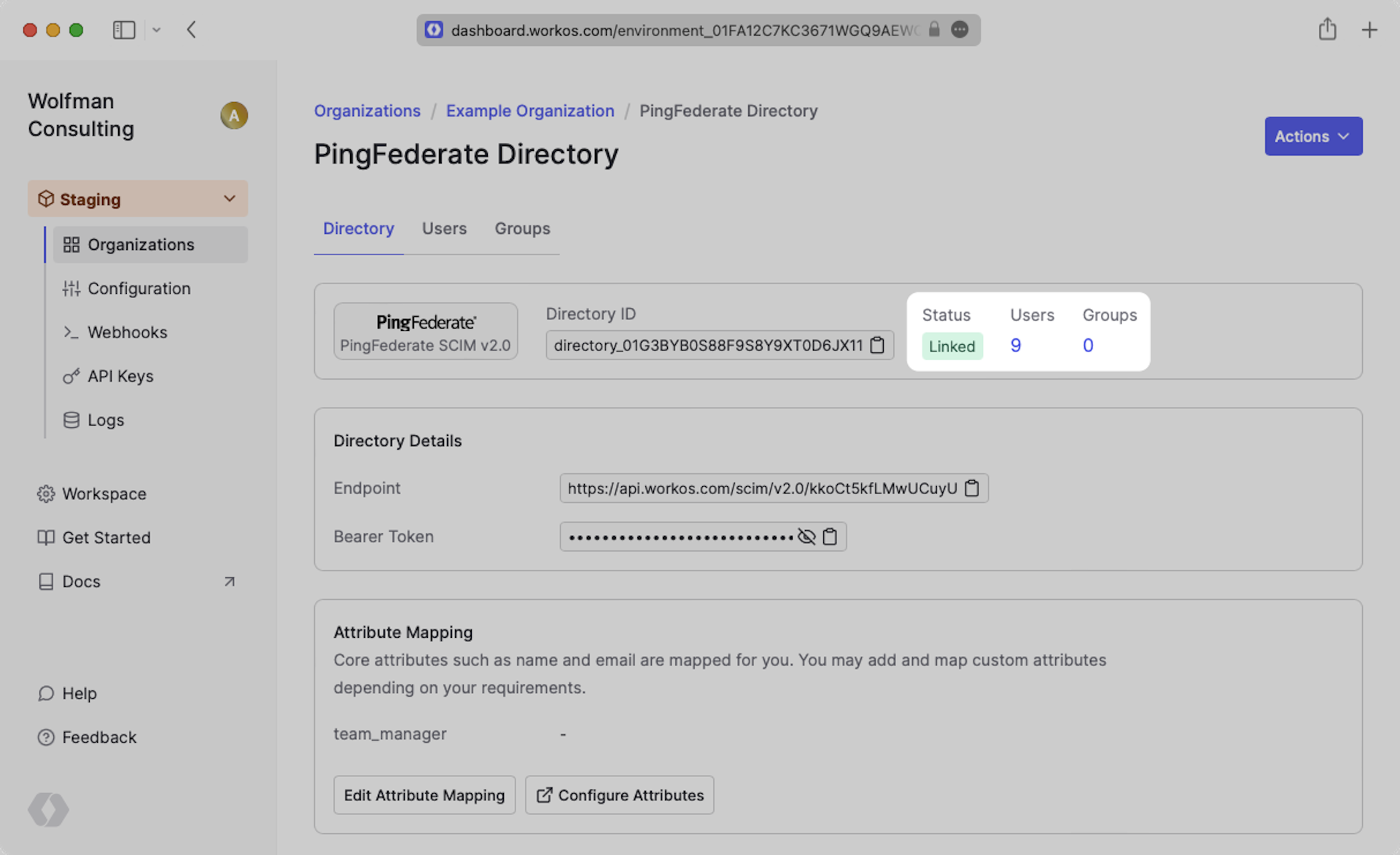Open the API Keys page
The height and width of the screenshot is (855, 1400).
point(120,376)
